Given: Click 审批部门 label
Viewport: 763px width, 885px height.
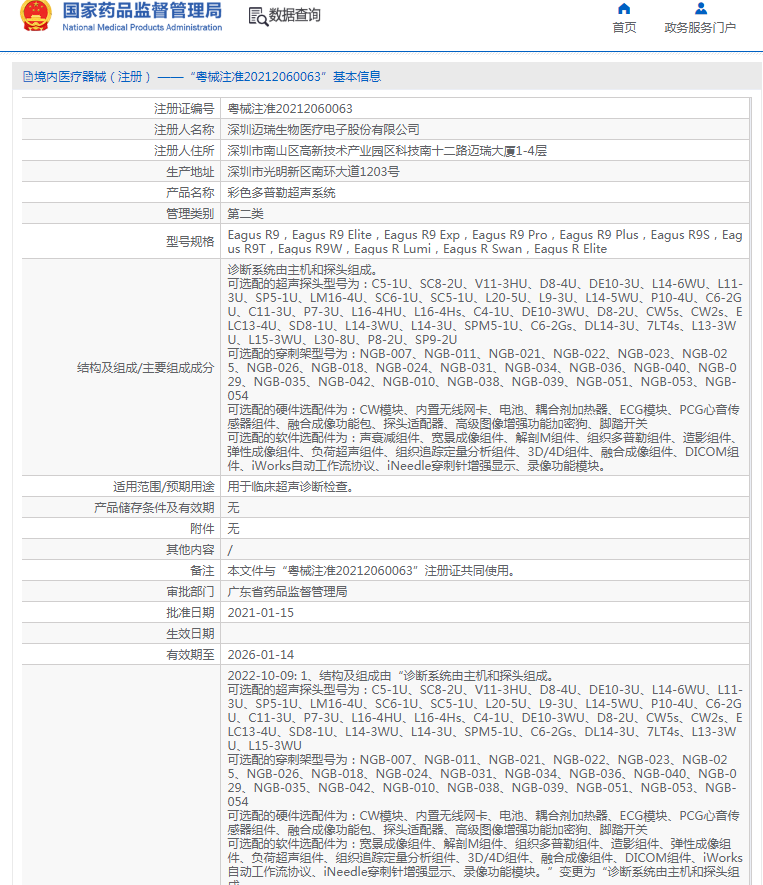Looking at the screenshot, I should coord(190,592).
